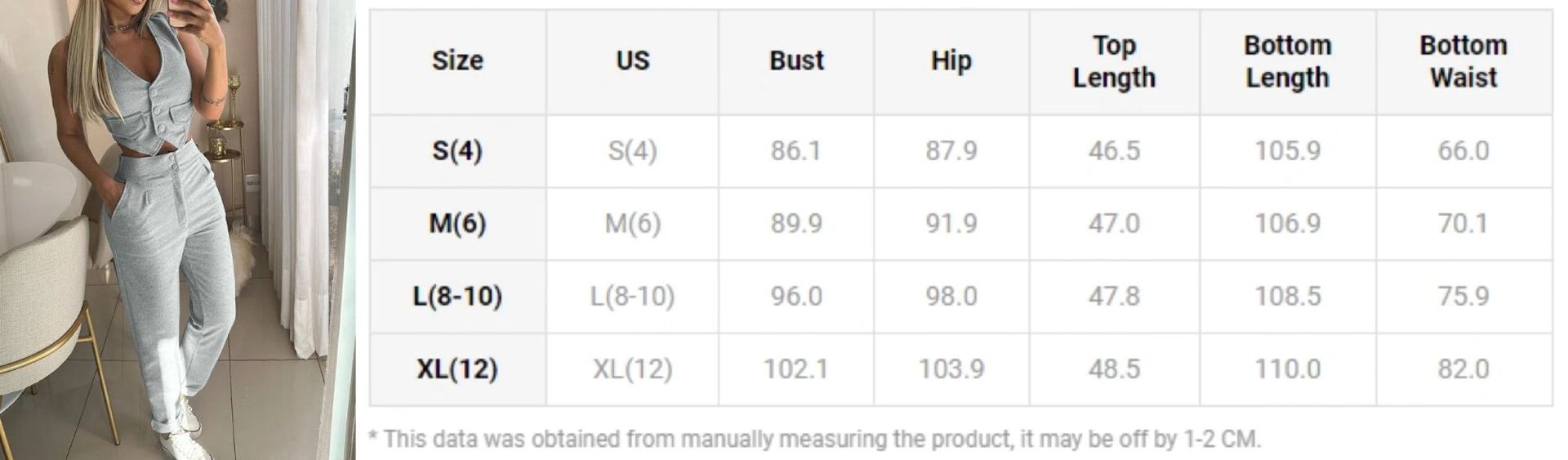Click the bold S(4) size row label

click(x=457, y=151)
